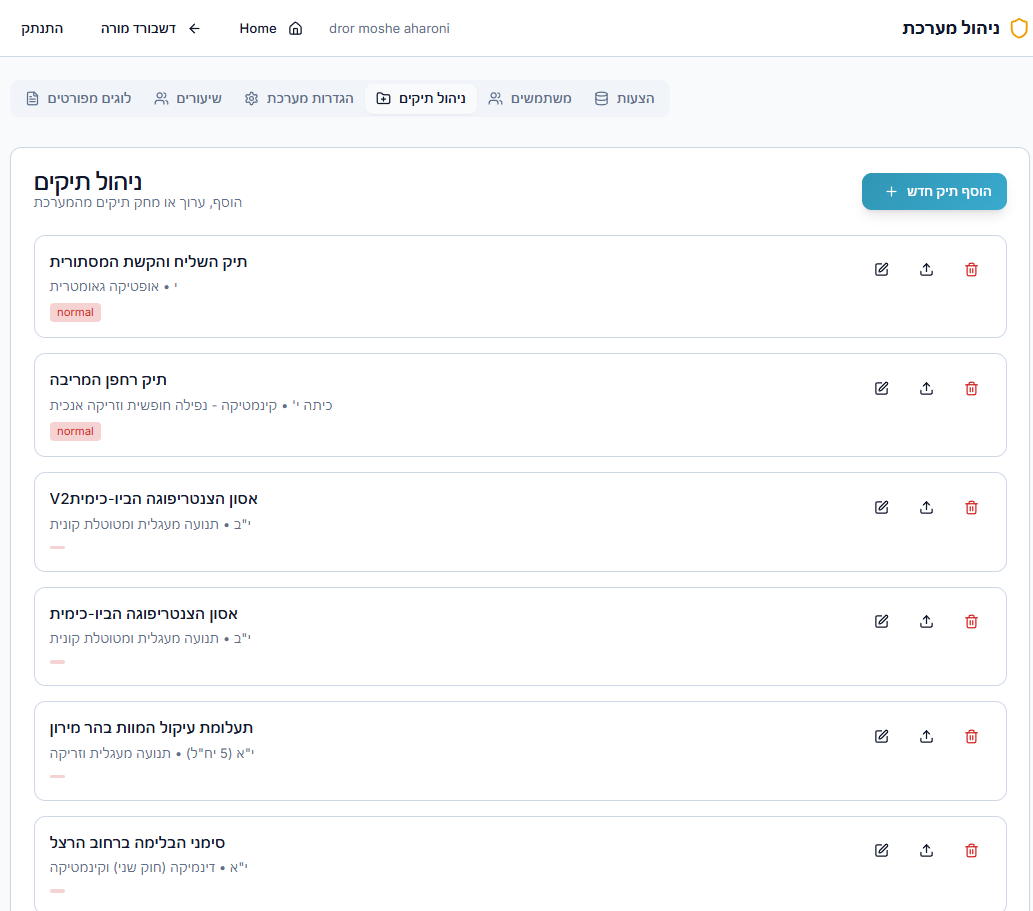Click upload icon for תיק רחפן המריבה
Image resolution: width=1033 pixels, height=911 pixels.
click(x=926, y=389)
